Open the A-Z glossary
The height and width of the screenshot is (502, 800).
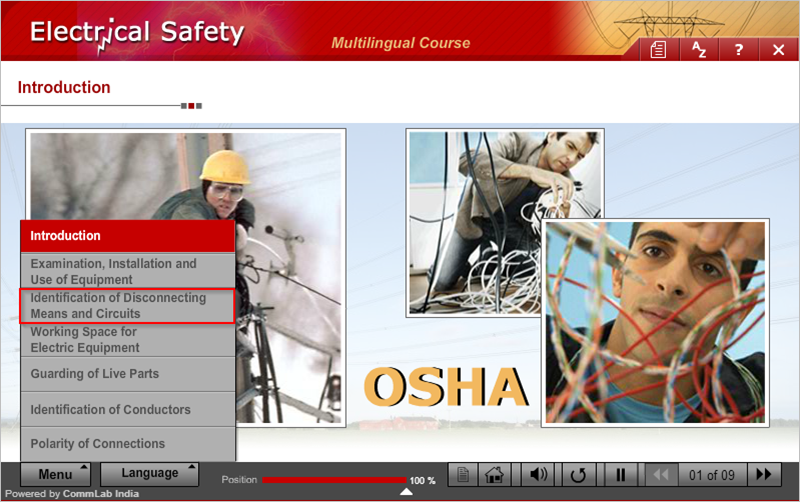pyautogui.click(x=699, y=50)
